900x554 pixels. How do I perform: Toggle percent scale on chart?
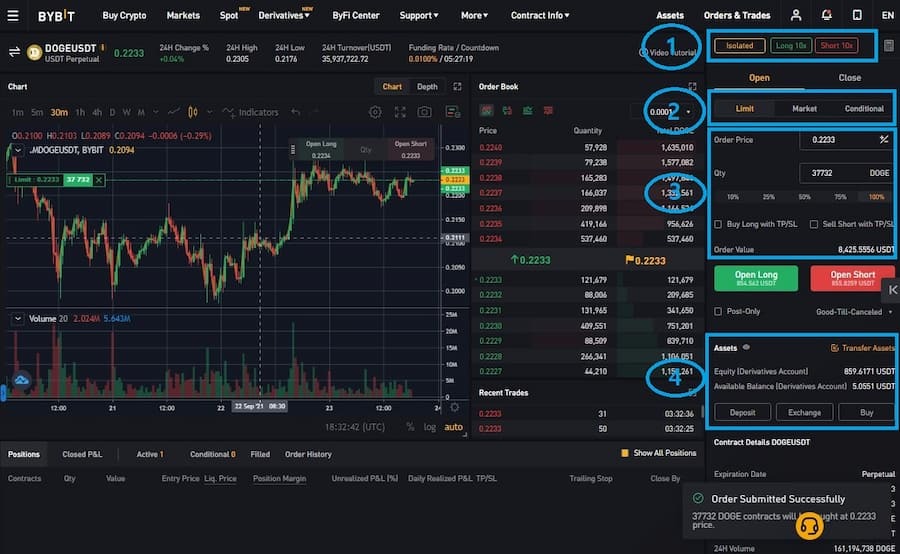tap(410, 427)
